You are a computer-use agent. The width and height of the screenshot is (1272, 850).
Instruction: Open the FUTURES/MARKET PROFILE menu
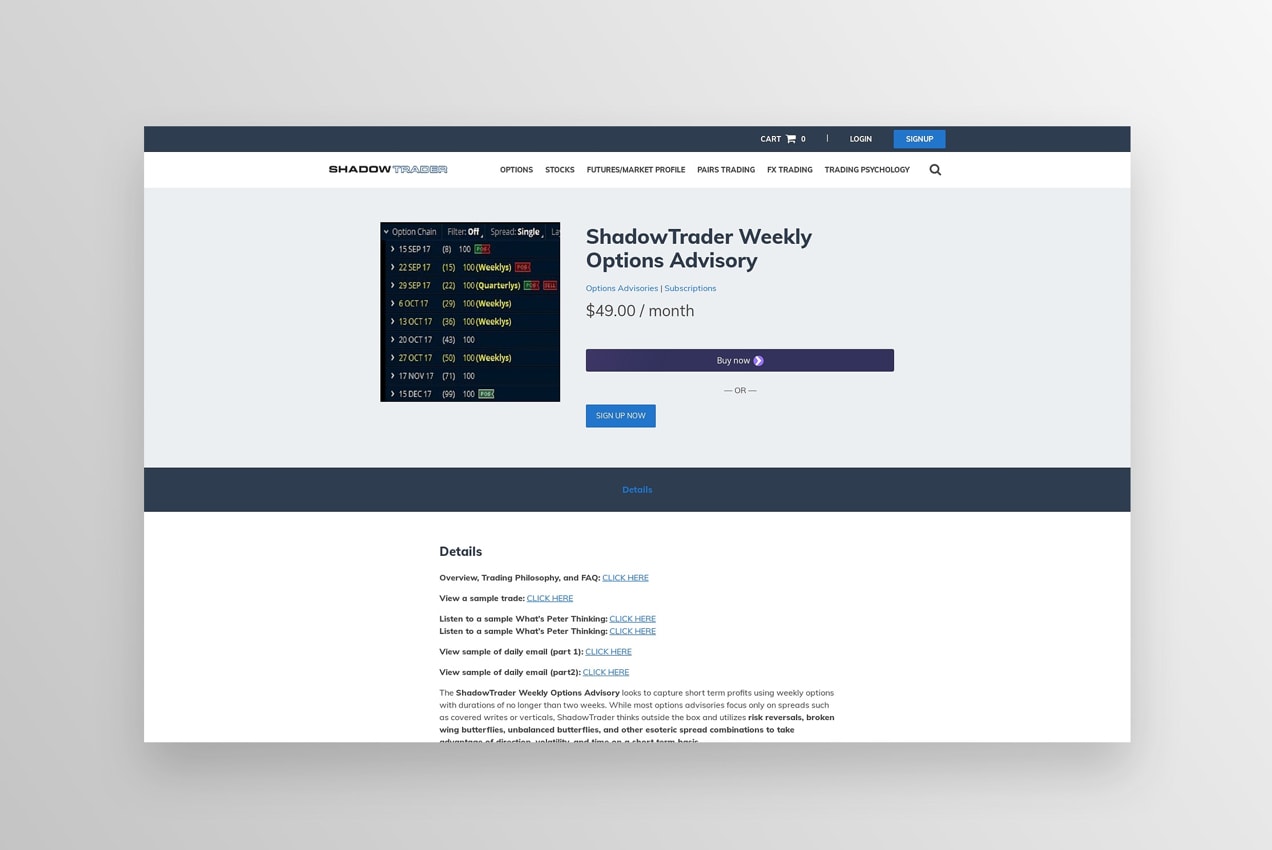tap(636, 170)
